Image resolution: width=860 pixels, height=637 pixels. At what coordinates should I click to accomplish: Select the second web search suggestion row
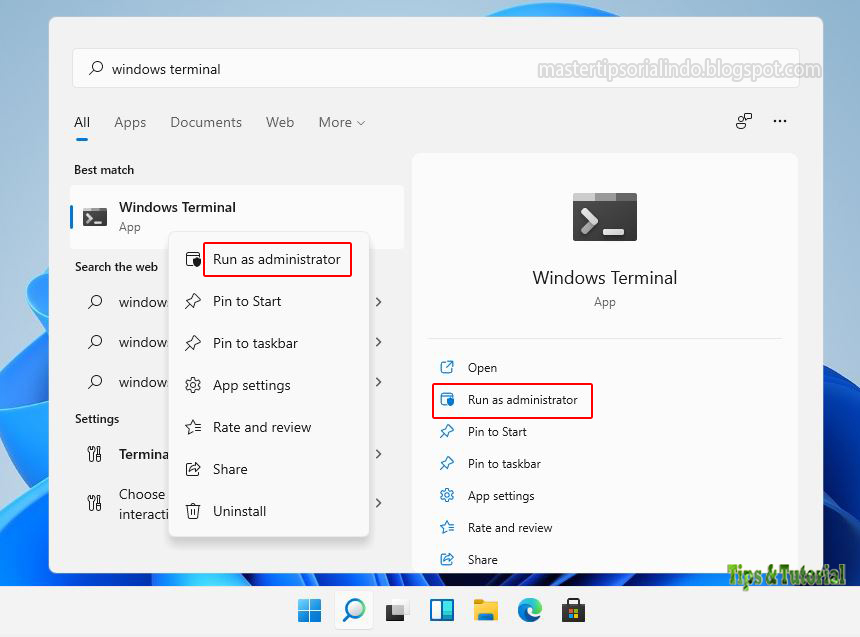pyautogui.click(x=237, y=342)
